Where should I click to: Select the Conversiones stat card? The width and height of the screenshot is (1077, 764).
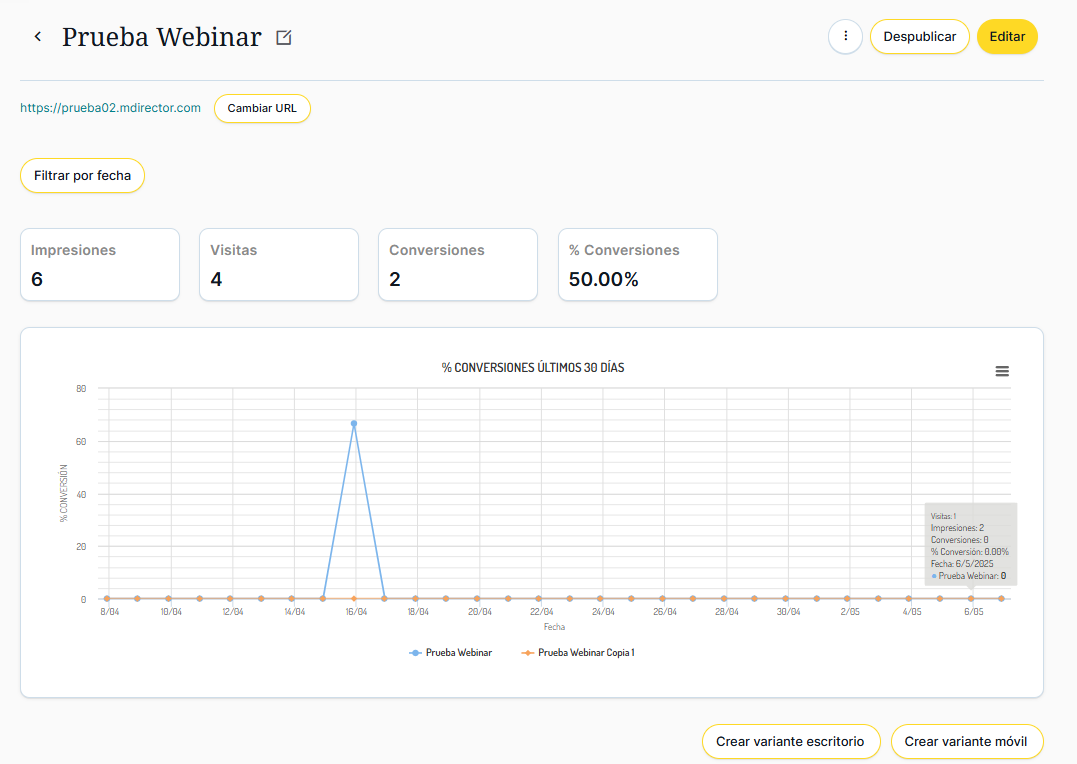pyautogui.click(x=457, y=265)
